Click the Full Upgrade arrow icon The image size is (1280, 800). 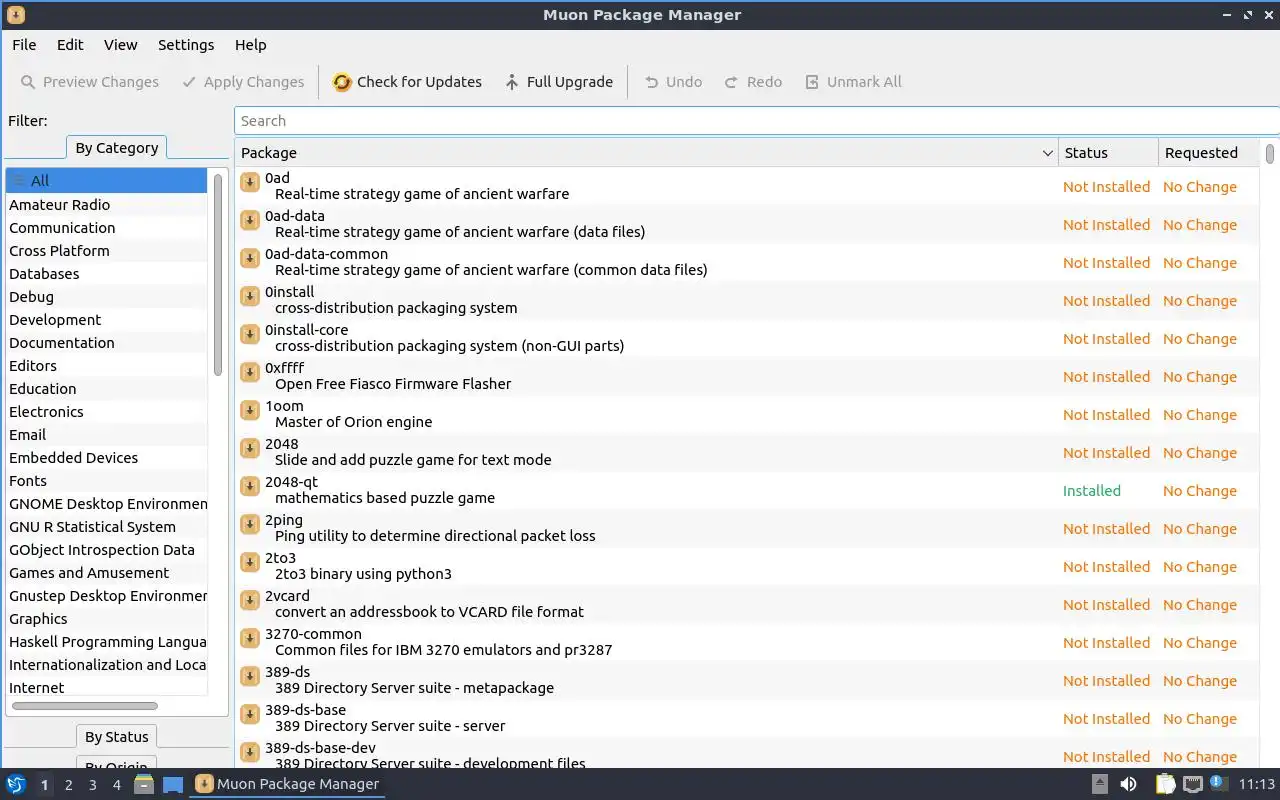[x=512, y=82]
